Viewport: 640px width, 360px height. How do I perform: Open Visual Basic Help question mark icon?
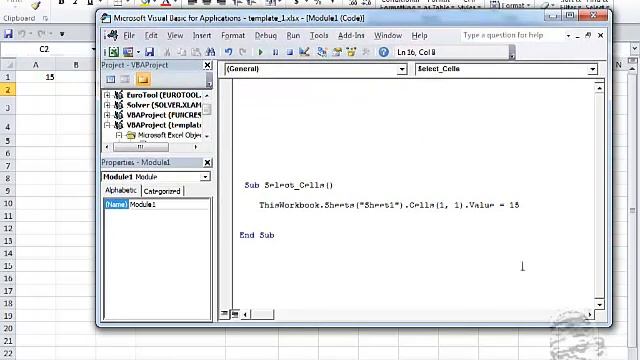pyautogui.click(x=384, y=52)
